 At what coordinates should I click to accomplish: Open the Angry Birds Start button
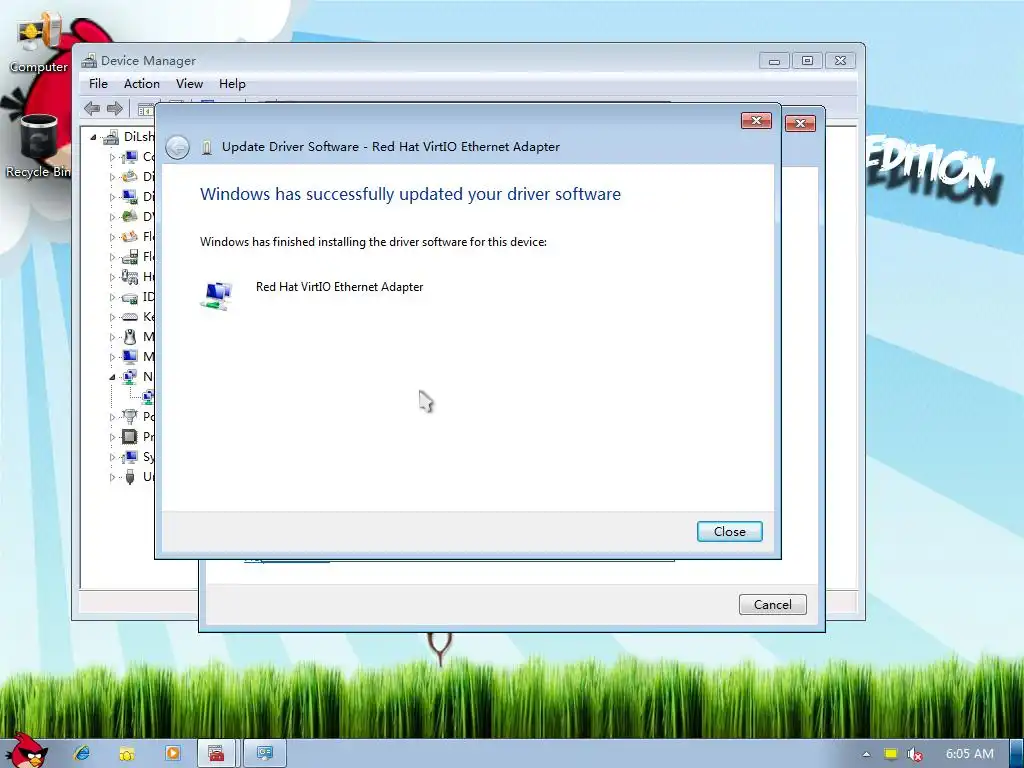[x=27, y=751]
